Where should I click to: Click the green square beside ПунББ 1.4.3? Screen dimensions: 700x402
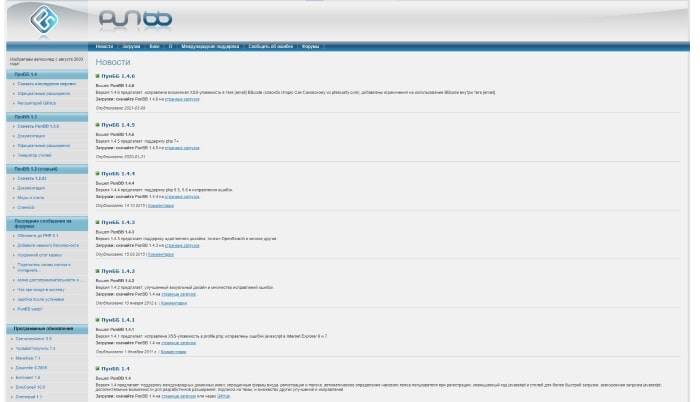point(97,222)
